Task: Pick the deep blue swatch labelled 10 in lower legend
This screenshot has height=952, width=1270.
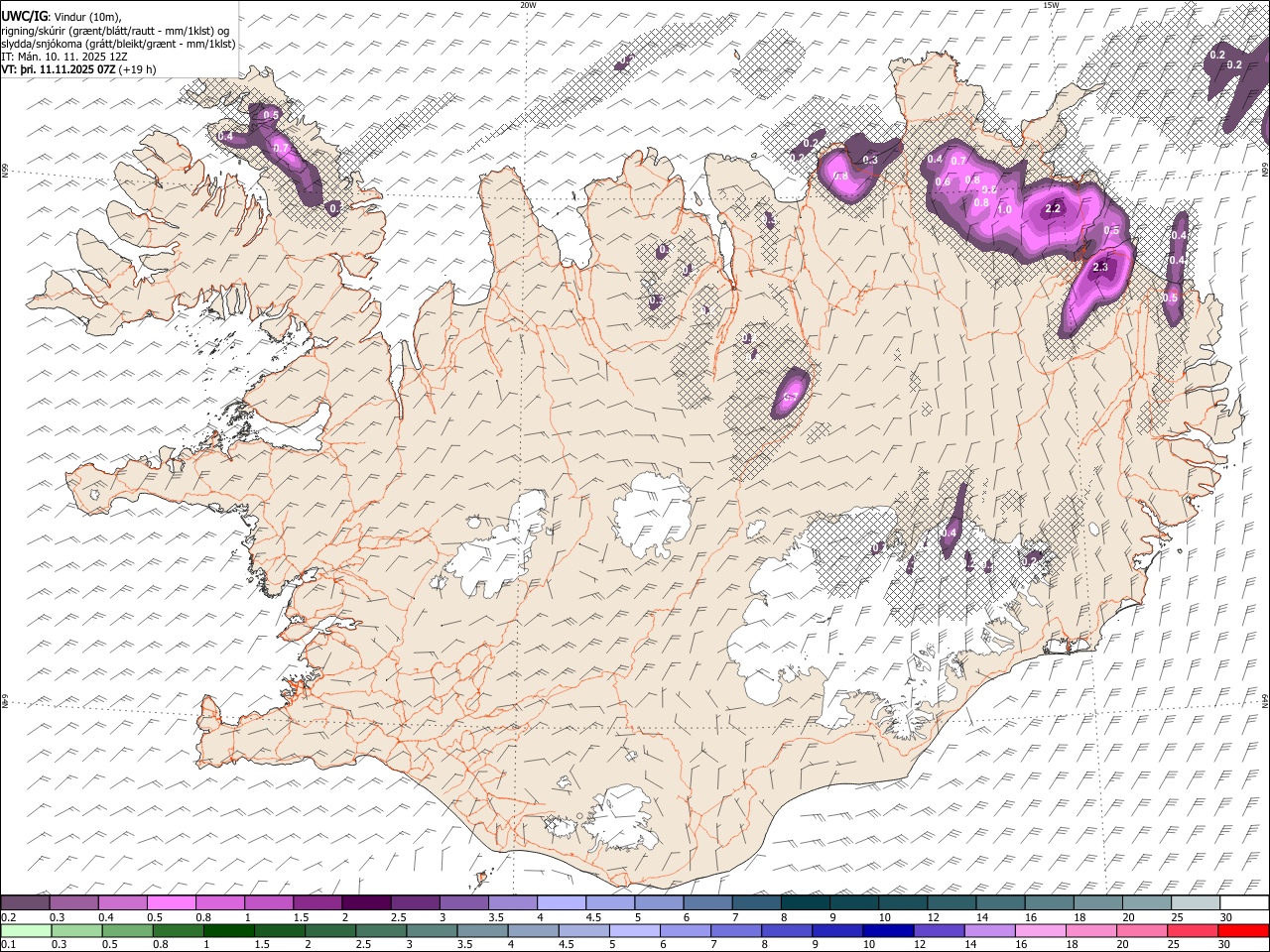Action: pyautogui.click(x=887, y=930)
